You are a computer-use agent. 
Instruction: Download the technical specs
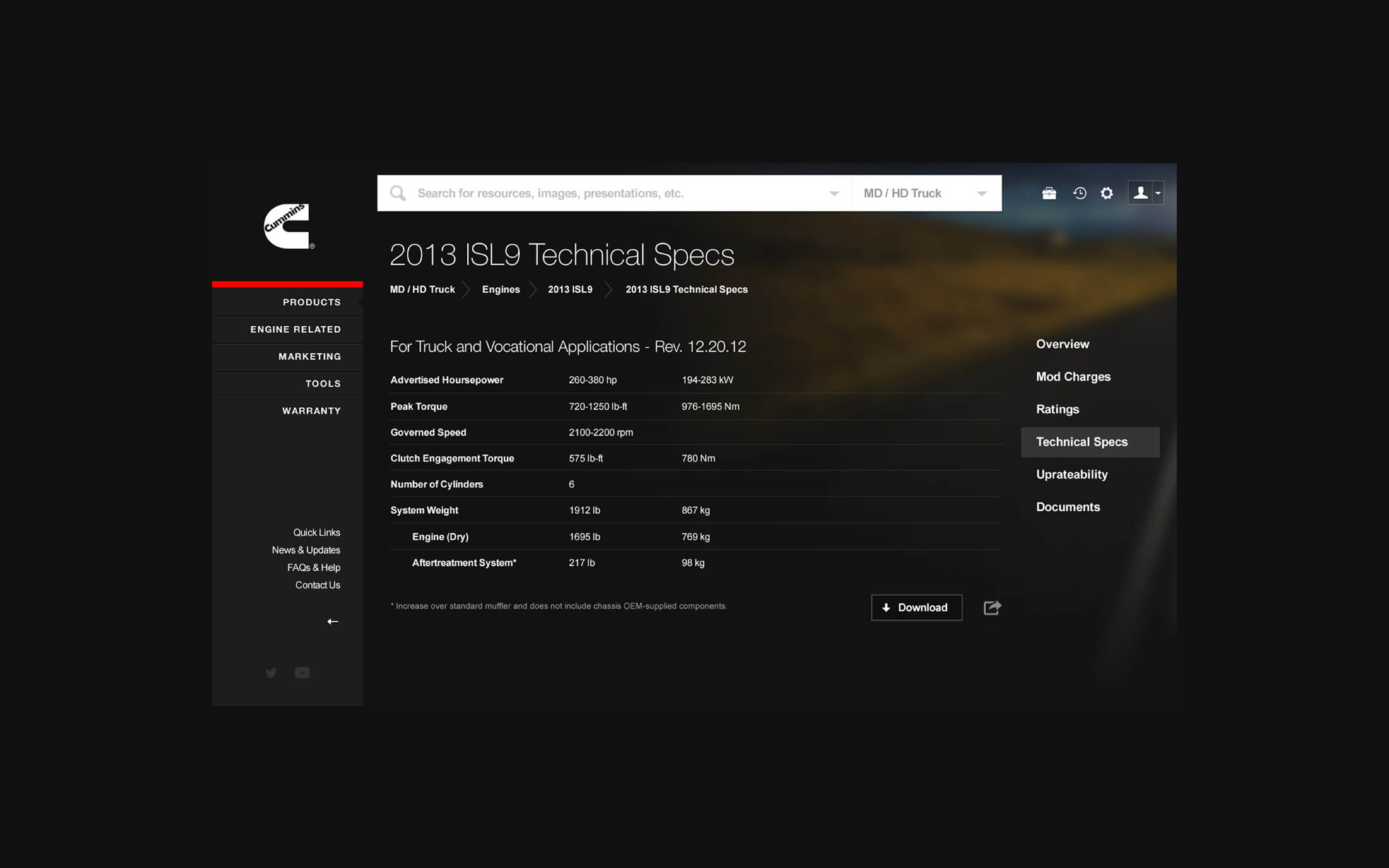pyautogui.click(x=916, y=607)
